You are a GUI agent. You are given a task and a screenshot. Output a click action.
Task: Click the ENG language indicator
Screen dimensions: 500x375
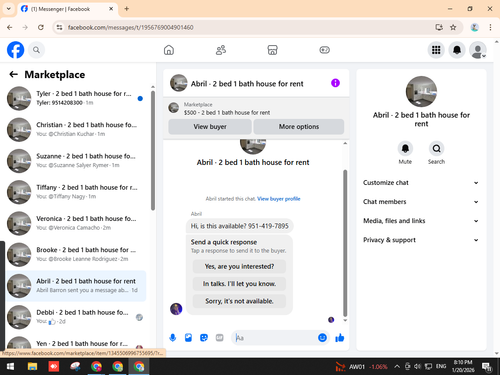[441, 367]
